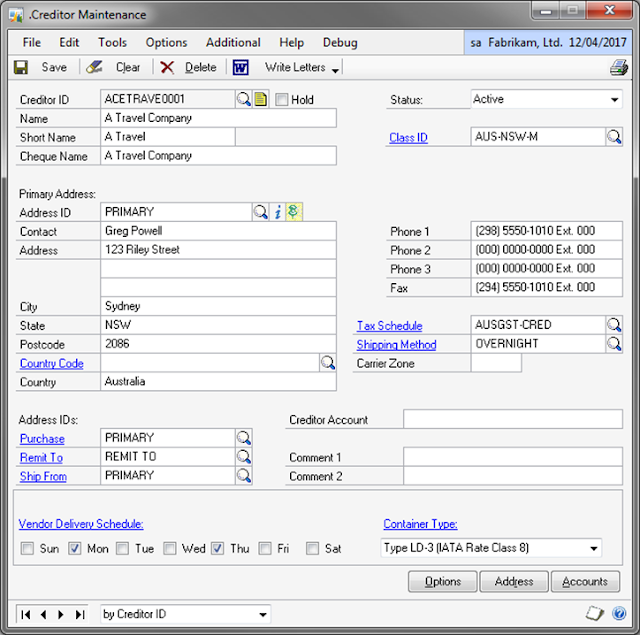Follow the Tax Schedule link

point(389,326)
